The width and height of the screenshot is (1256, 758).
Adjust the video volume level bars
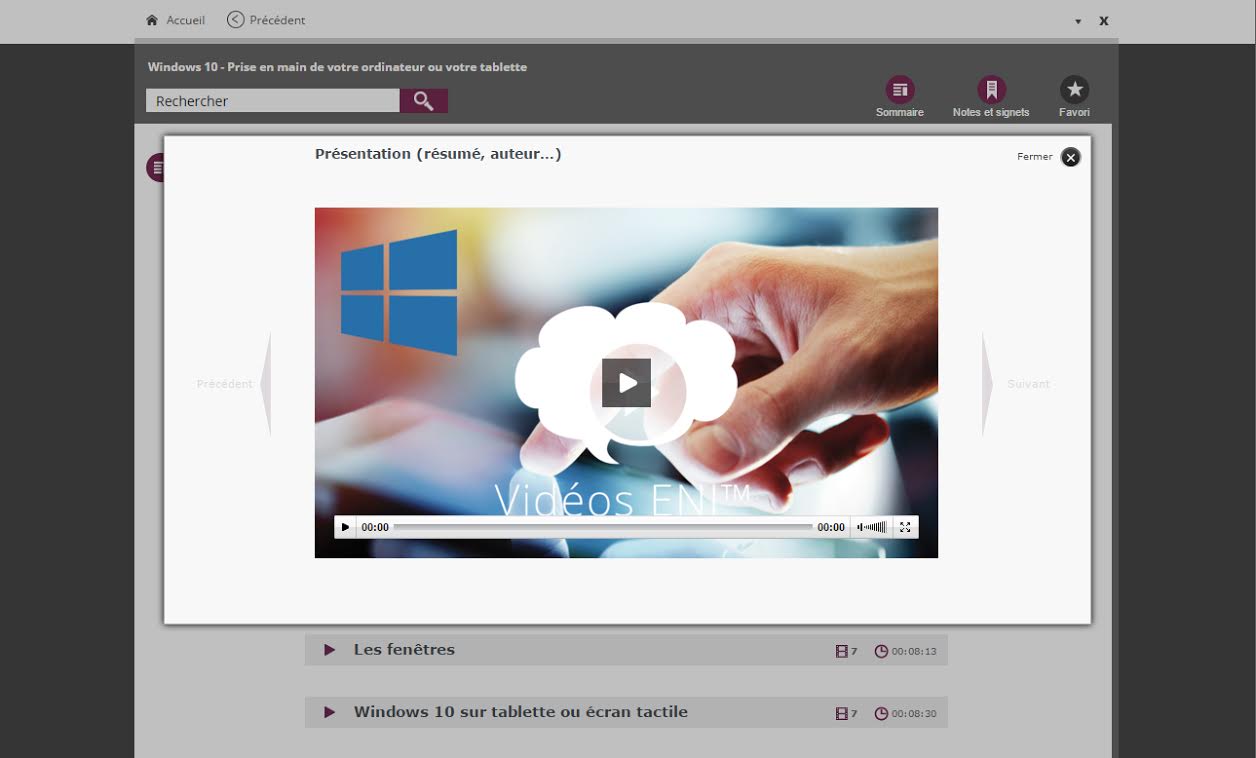click(872, 527)
